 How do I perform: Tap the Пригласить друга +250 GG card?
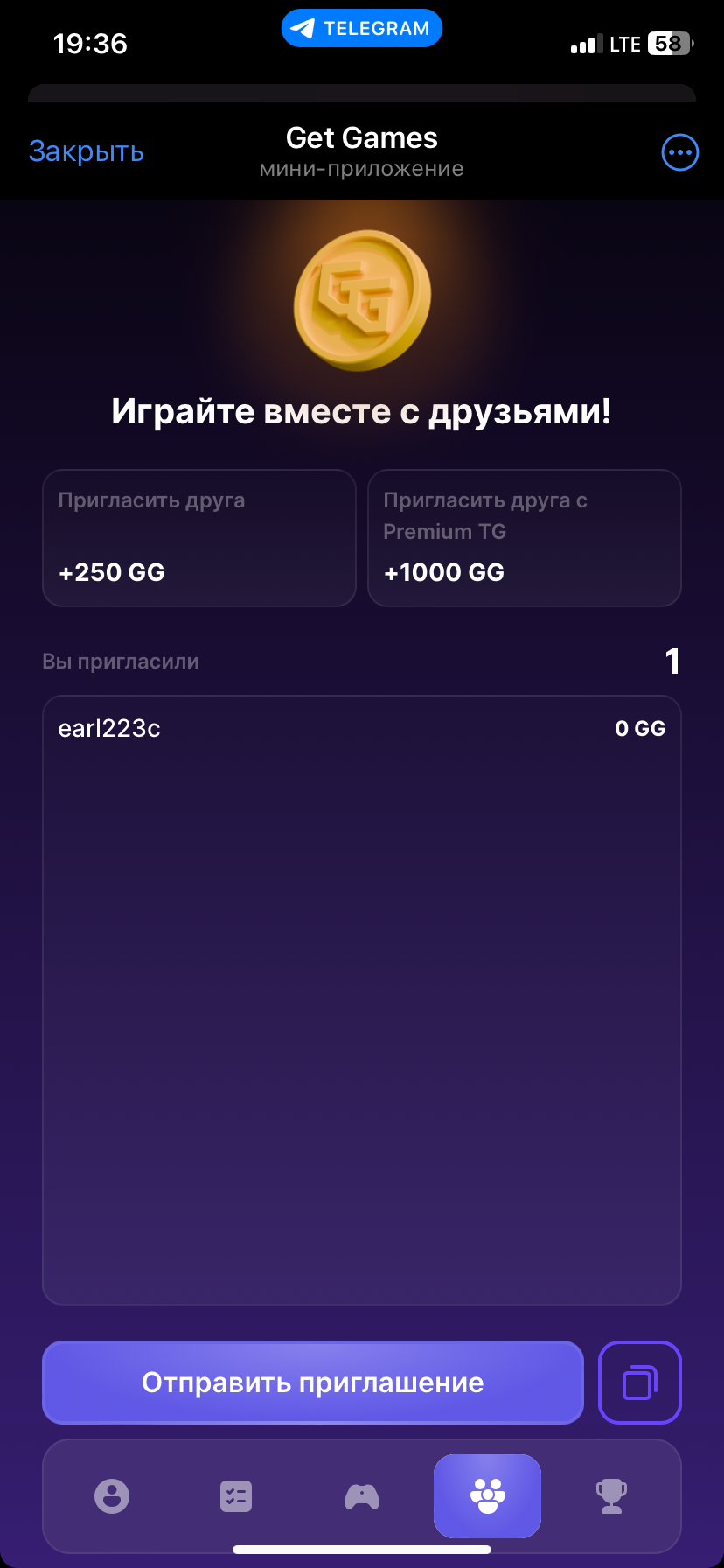(x=199, y=538)
